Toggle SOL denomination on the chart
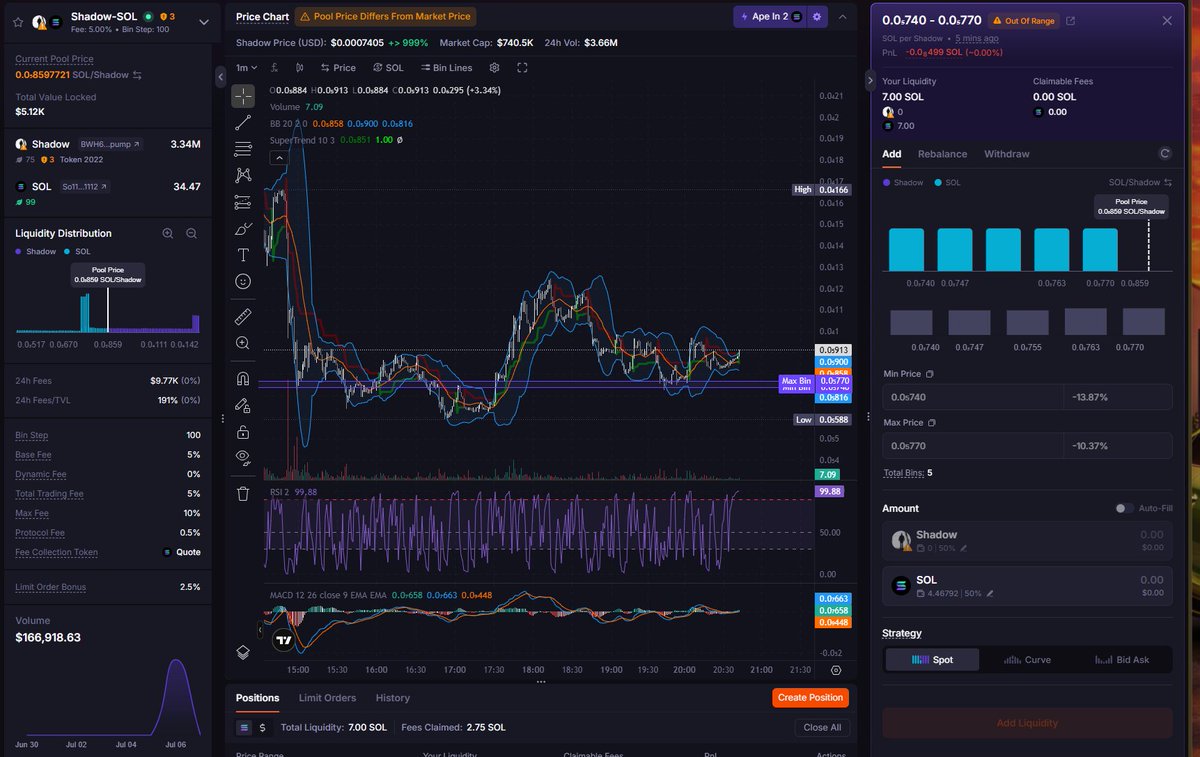1200x757 pixels. [x=388, y=68]
